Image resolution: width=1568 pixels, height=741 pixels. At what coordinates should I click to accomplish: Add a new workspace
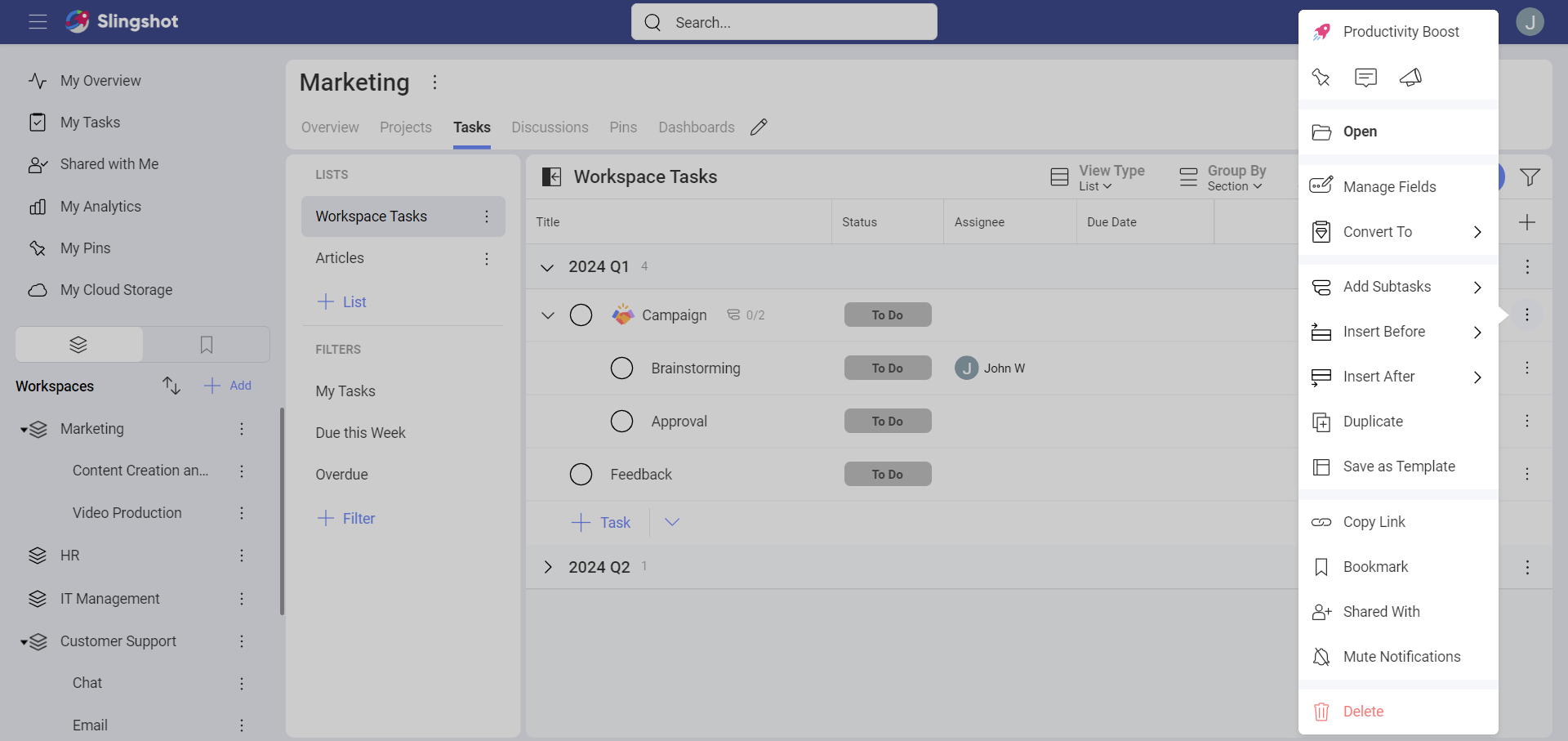point(228,386)
